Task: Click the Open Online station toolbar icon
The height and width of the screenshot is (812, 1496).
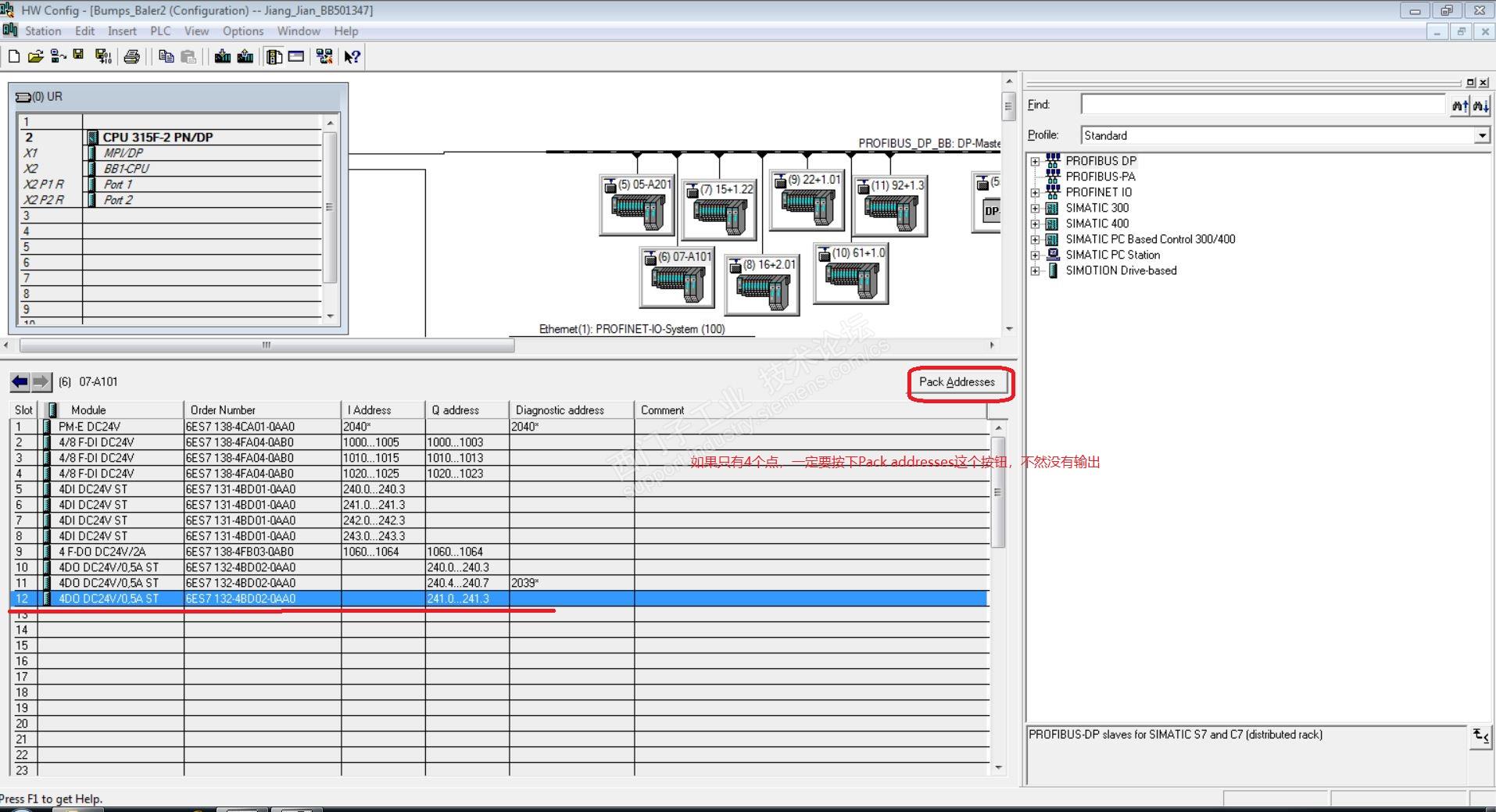Action: point(58,56)
